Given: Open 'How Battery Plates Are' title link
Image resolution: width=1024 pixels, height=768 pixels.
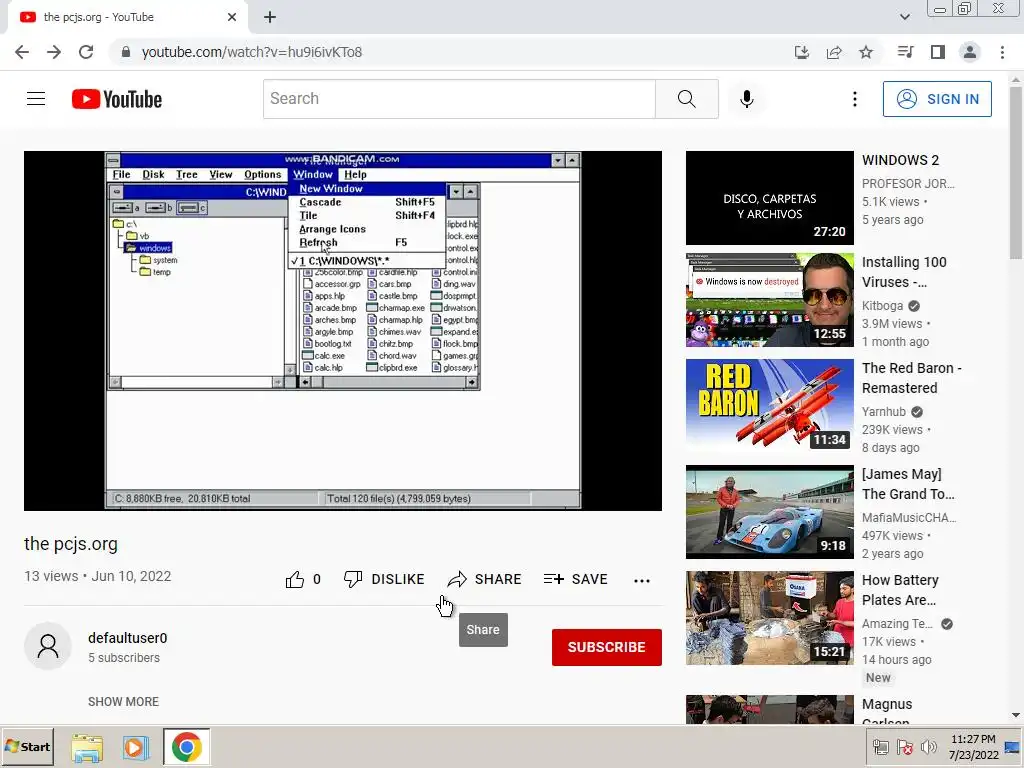Looking at the screenshot, I should click(x=900, y=590).
